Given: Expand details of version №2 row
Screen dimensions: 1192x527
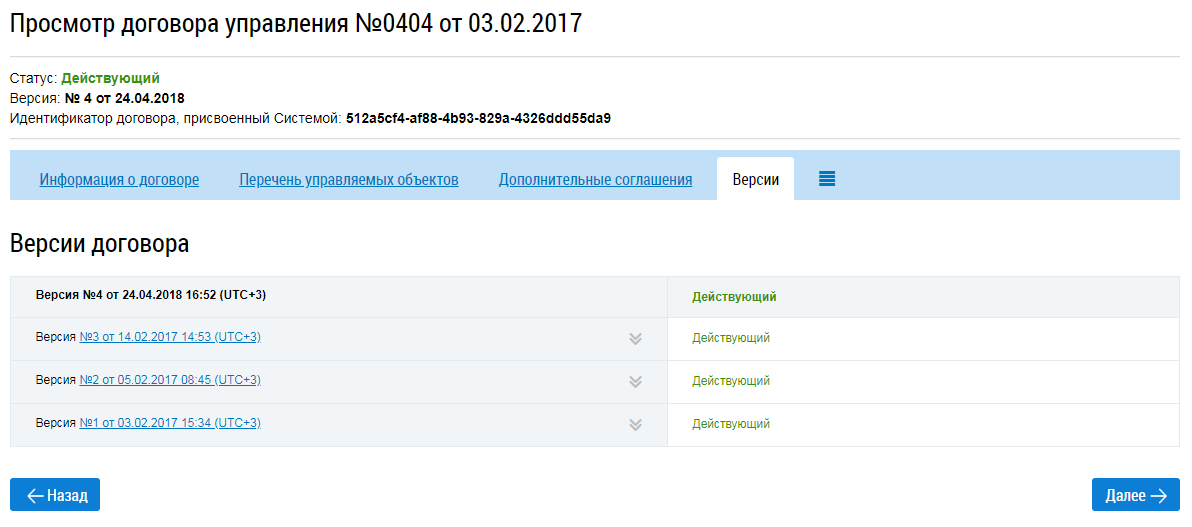Looking at the screenshot, I should [x=635, y=381].
